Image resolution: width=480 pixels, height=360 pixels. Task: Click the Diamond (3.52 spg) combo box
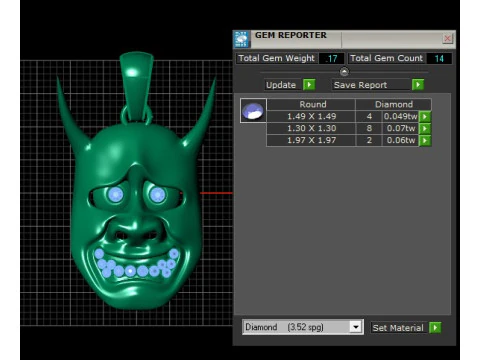click(x=303, y=327)
